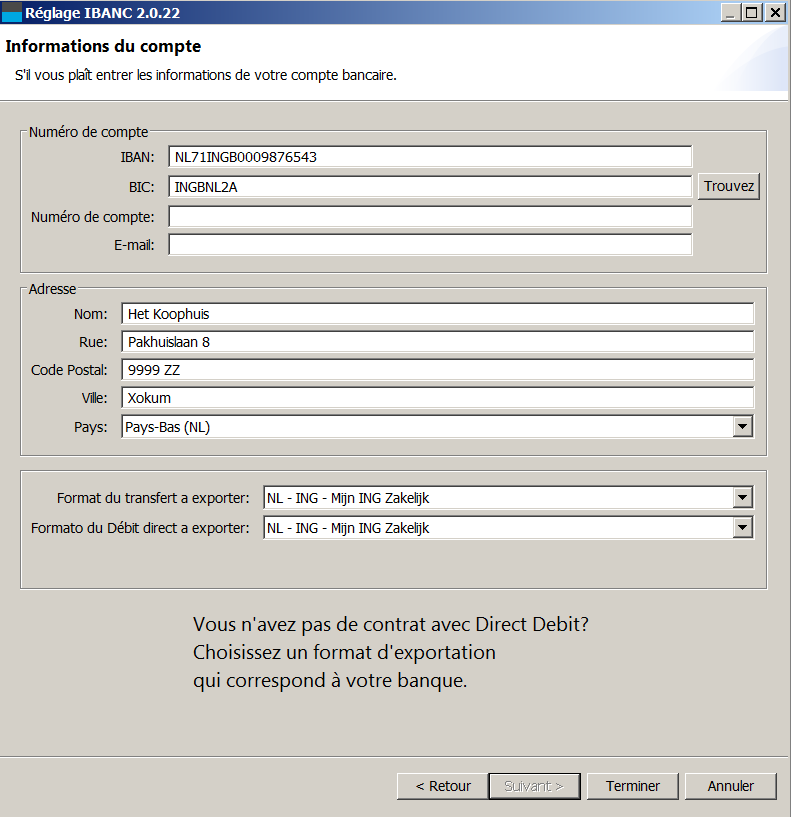Open the Formato du Débit direct dropdown
This screenshot has height=817, width=791.
tap(743, 528)
